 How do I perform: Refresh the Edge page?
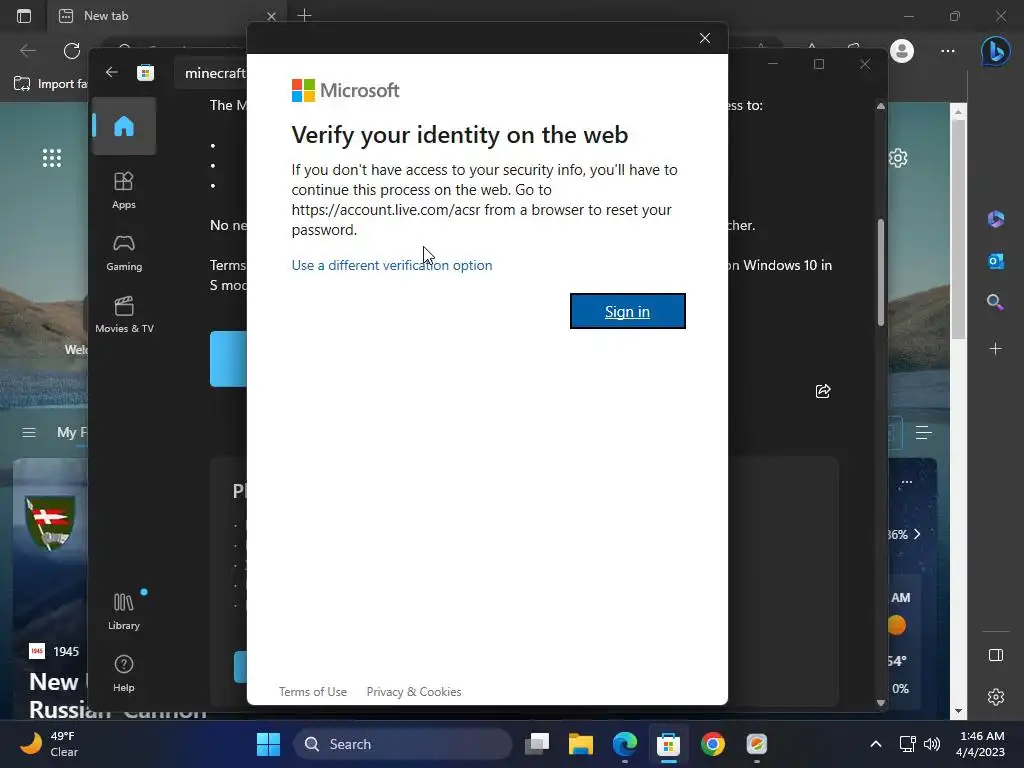tap(72, 50)
